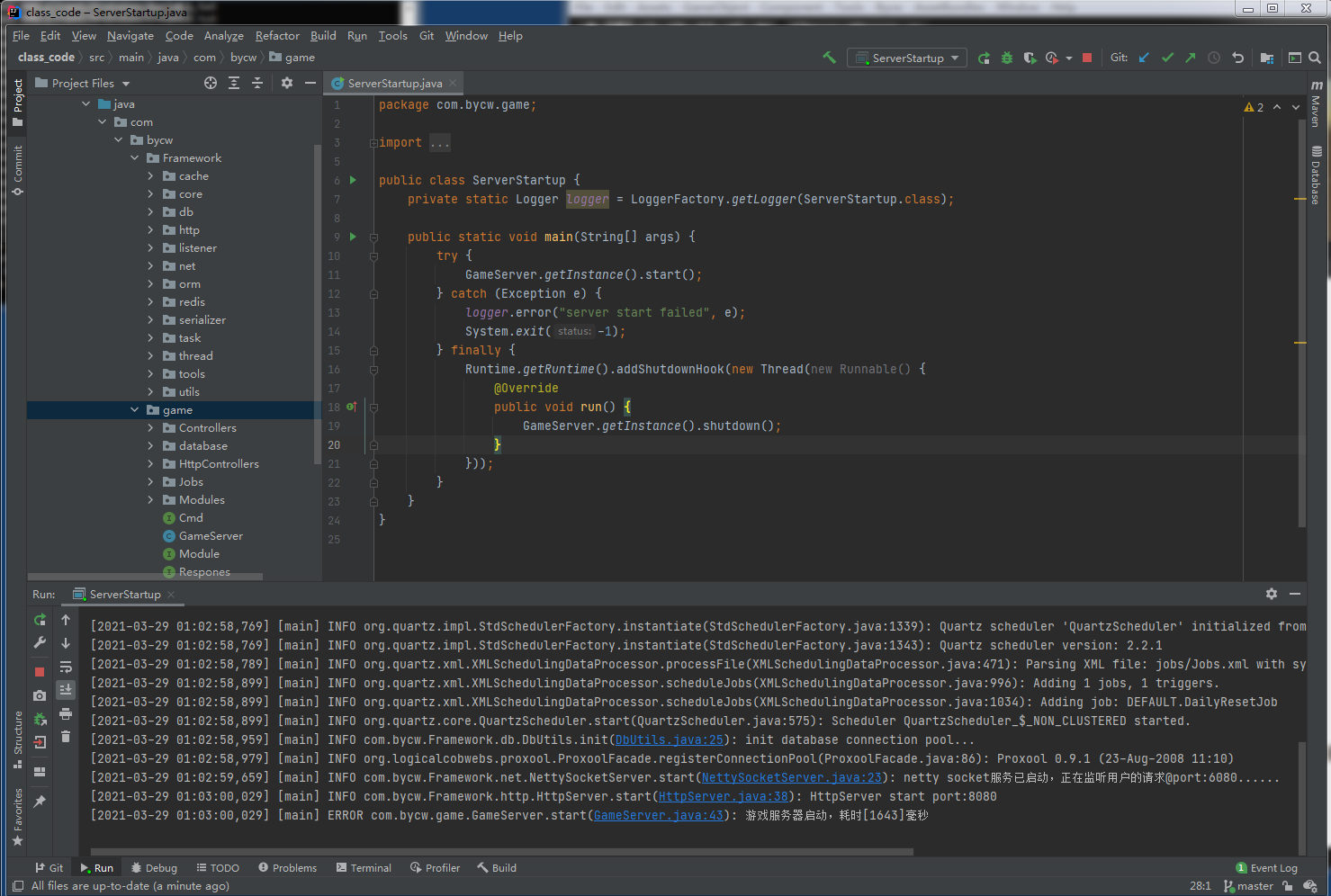The width and height of the screenshot is (1331, 896).
Task: Open the Navigate menu
Action: [x=130, y=36]
